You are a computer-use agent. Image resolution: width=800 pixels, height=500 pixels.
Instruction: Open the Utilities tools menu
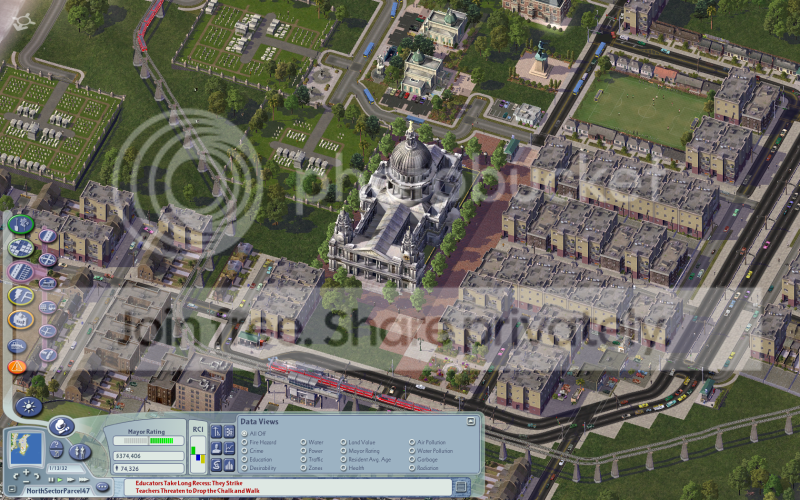coord(20,296)
